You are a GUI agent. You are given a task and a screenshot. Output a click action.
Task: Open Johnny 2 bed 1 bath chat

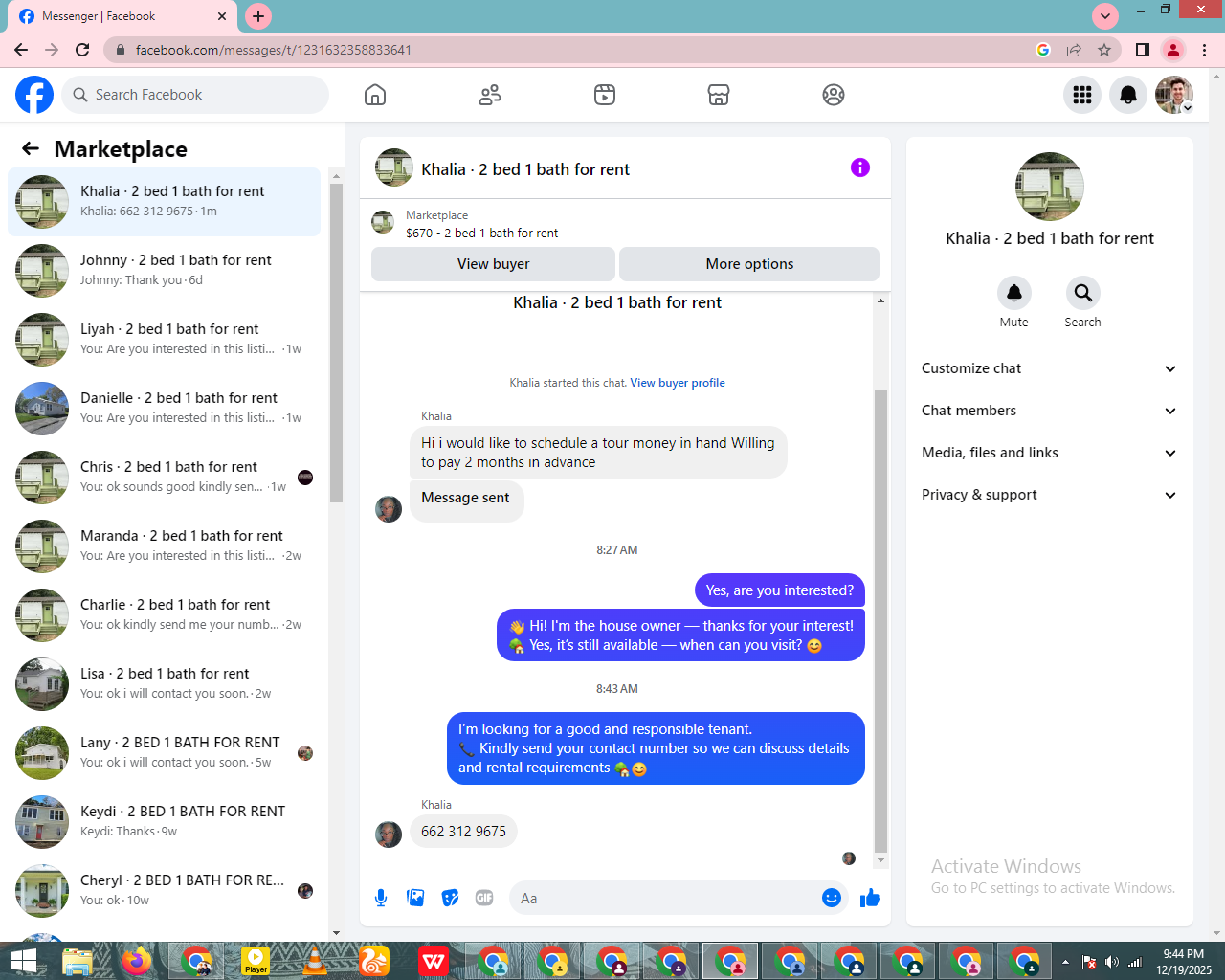pyautogui.click(x=165, y=271)
